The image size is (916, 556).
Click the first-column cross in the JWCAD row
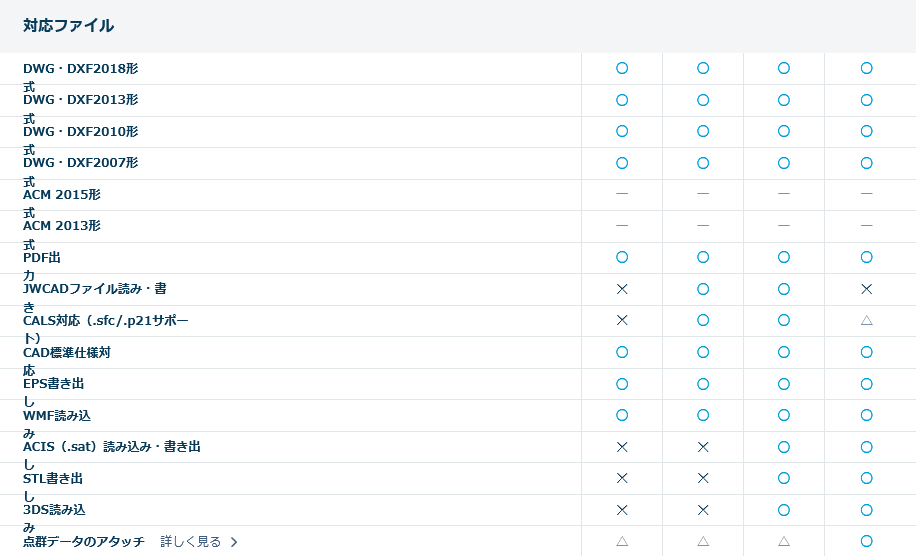point(622,289)
